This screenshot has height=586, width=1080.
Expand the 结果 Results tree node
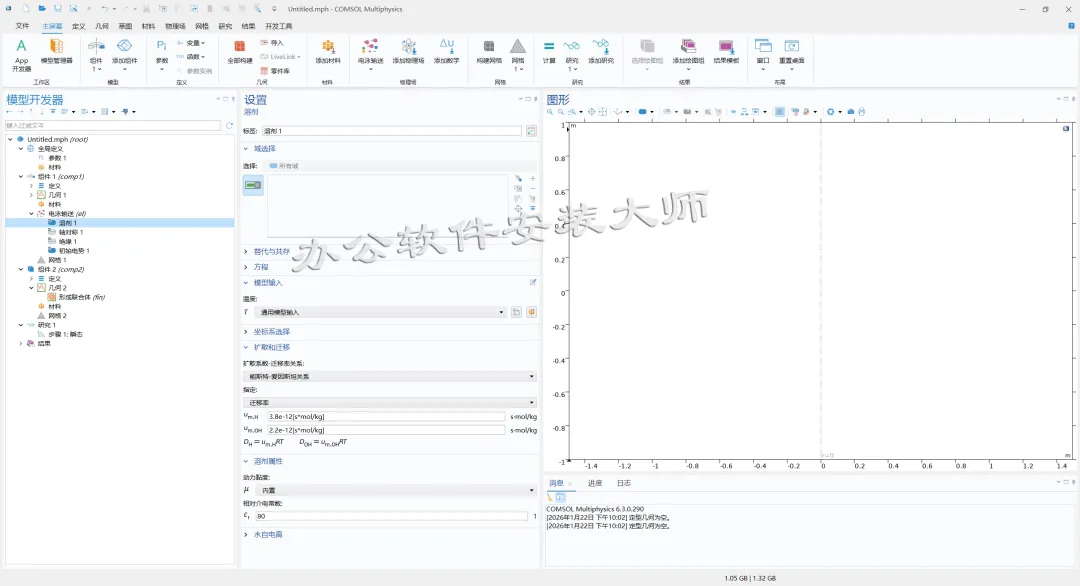(21, 344)
